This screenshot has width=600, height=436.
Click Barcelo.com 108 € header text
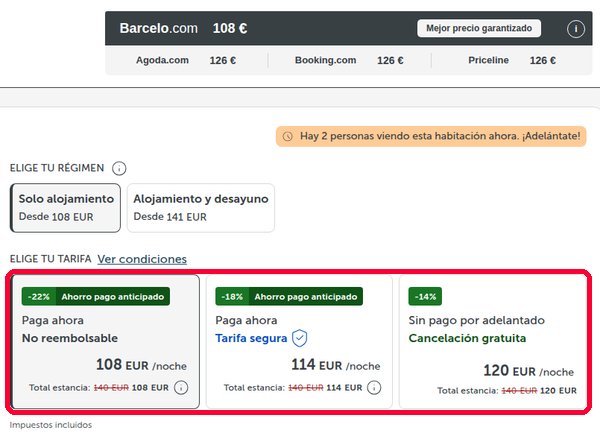[183, 28]
